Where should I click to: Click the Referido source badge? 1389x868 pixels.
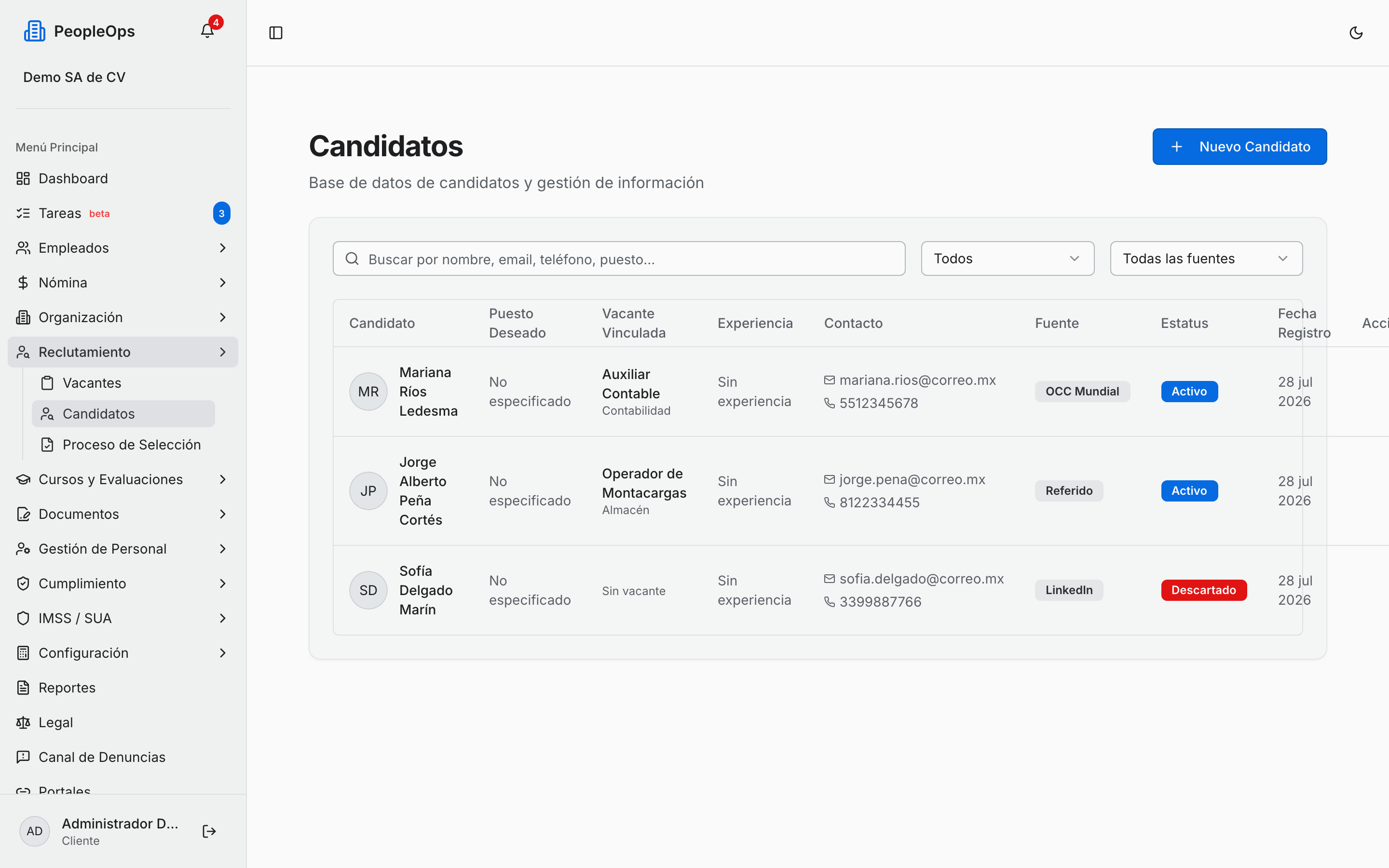(1069, 491)
